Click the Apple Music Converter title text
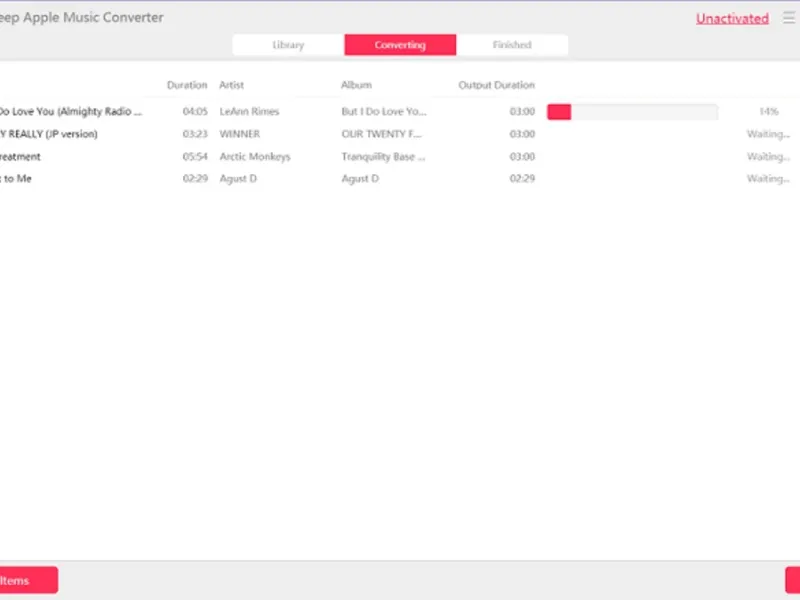 pos(82,17)
